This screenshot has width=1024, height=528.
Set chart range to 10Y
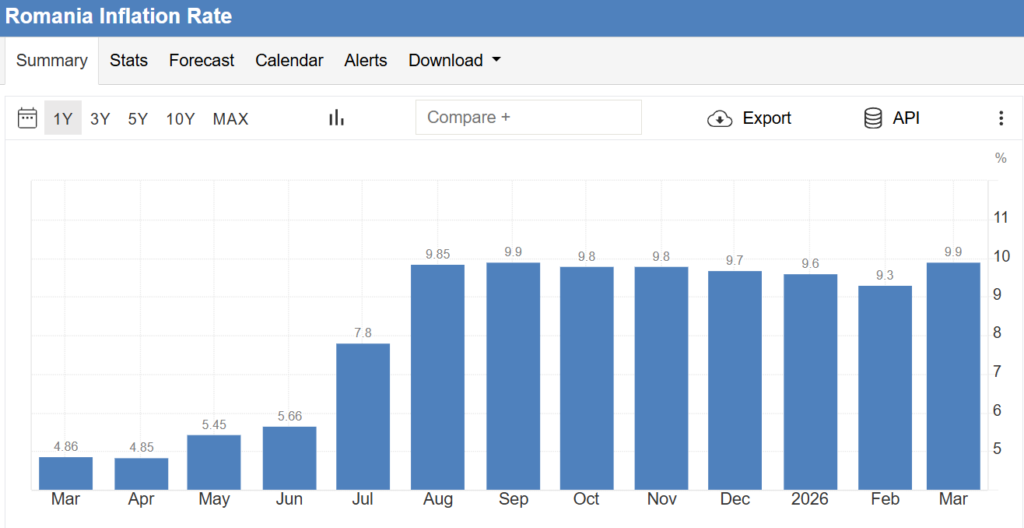180,119
